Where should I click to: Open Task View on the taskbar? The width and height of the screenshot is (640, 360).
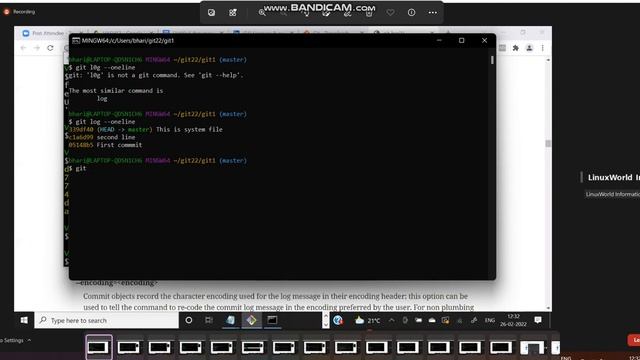(x=209, y=320)
